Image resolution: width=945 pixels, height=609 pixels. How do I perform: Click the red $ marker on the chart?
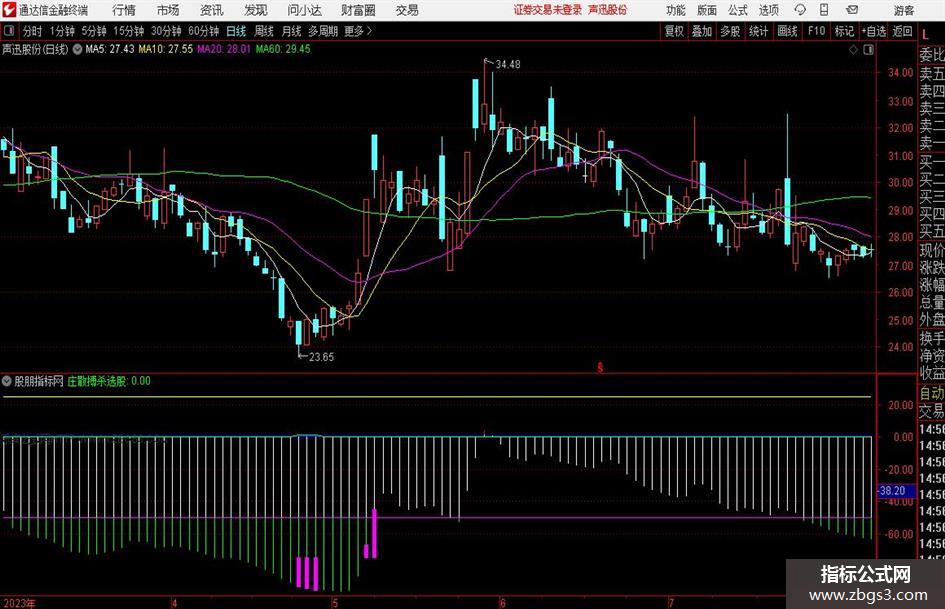(x=600, y=367)
